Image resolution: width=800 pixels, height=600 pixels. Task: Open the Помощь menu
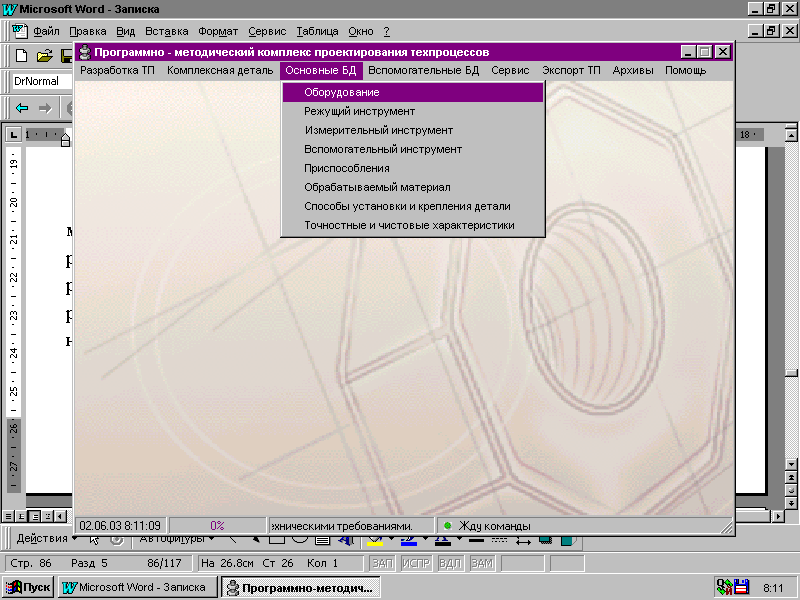(685, 70)
